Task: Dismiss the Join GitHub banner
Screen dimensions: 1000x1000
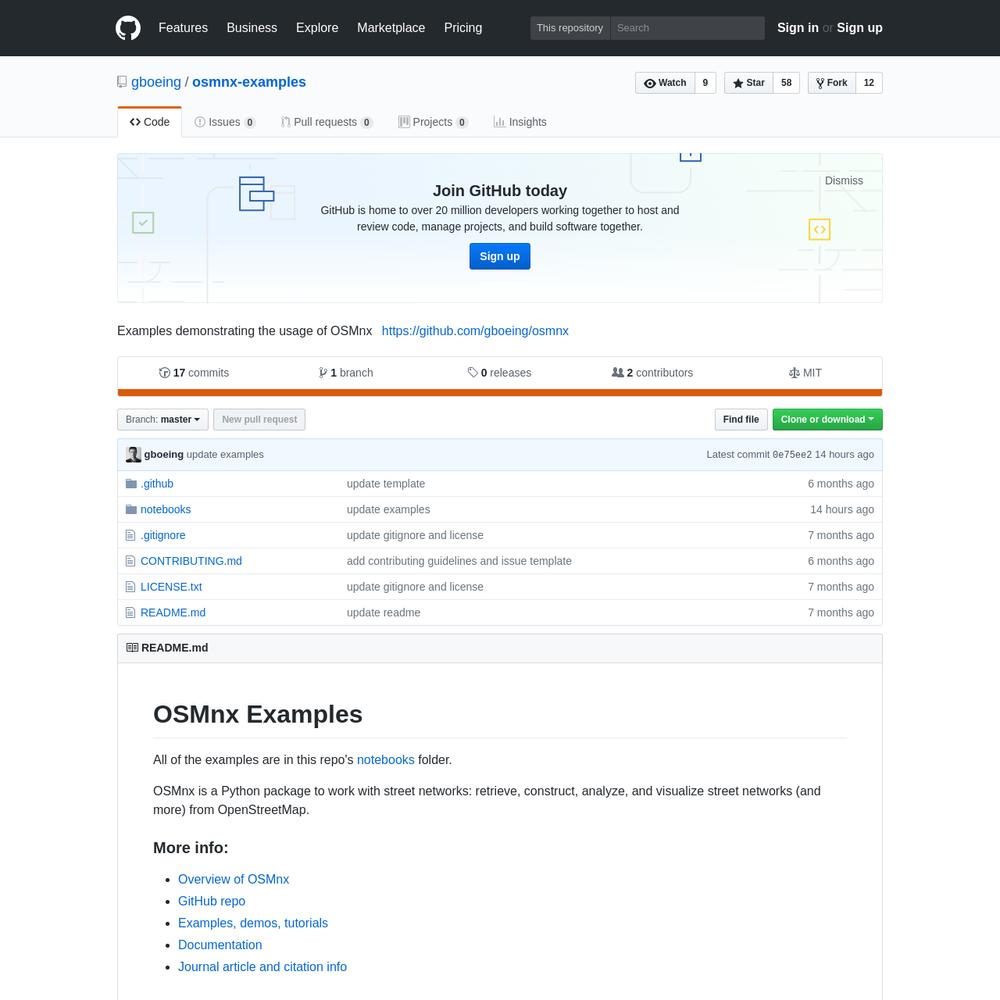Action: click(844, 180)
